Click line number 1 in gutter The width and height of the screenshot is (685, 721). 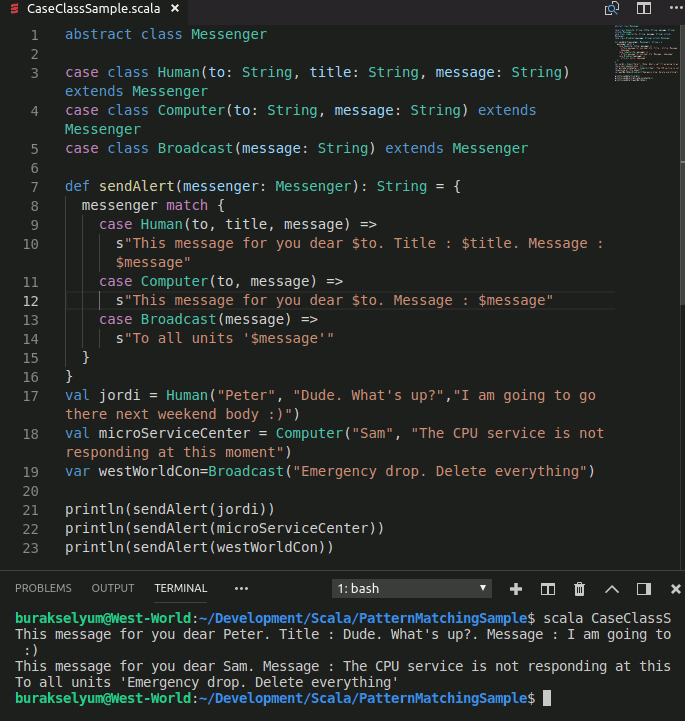pyautogui.click(x=35, y=35)
